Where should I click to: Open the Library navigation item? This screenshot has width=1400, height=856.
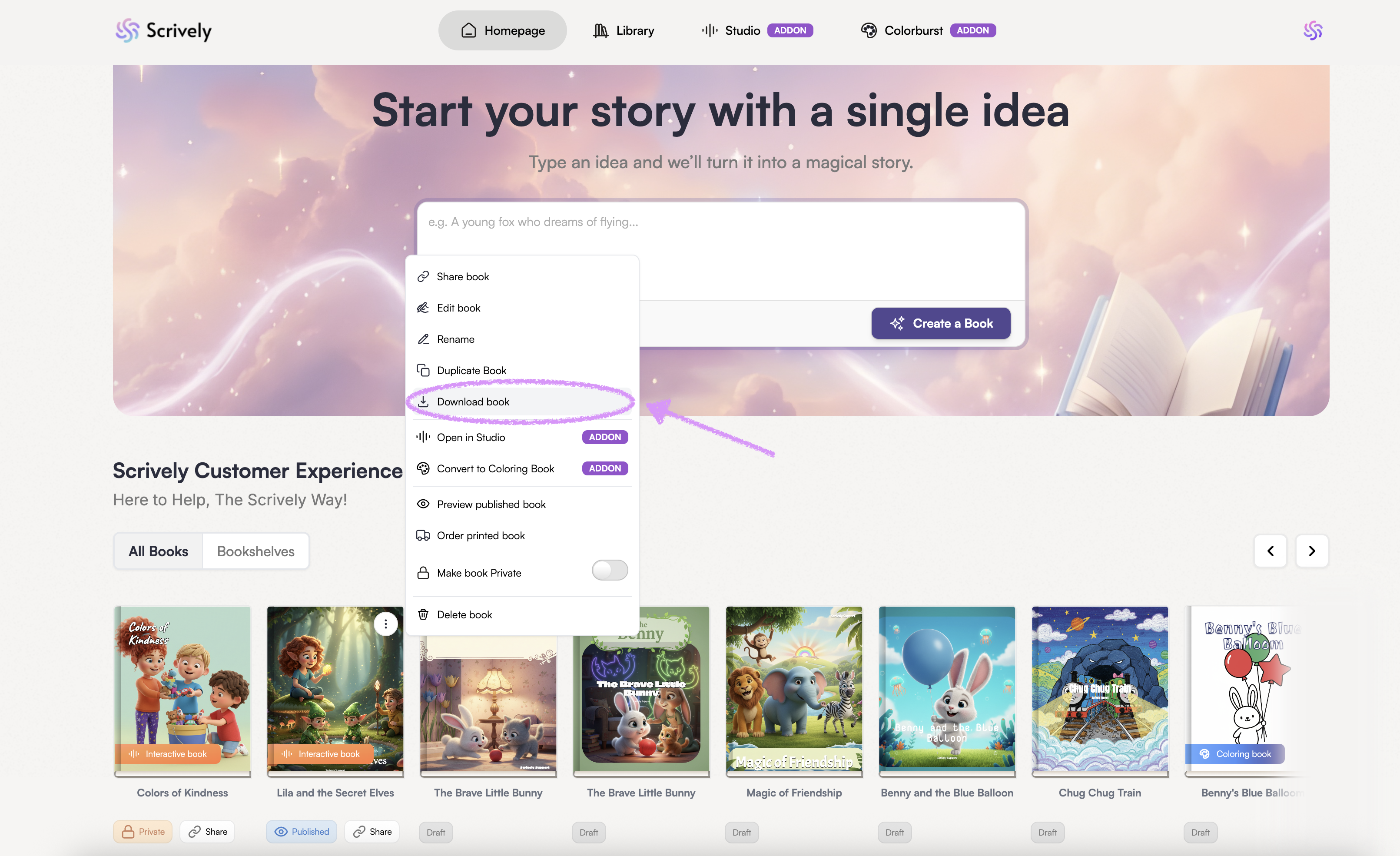pos(624,30)
